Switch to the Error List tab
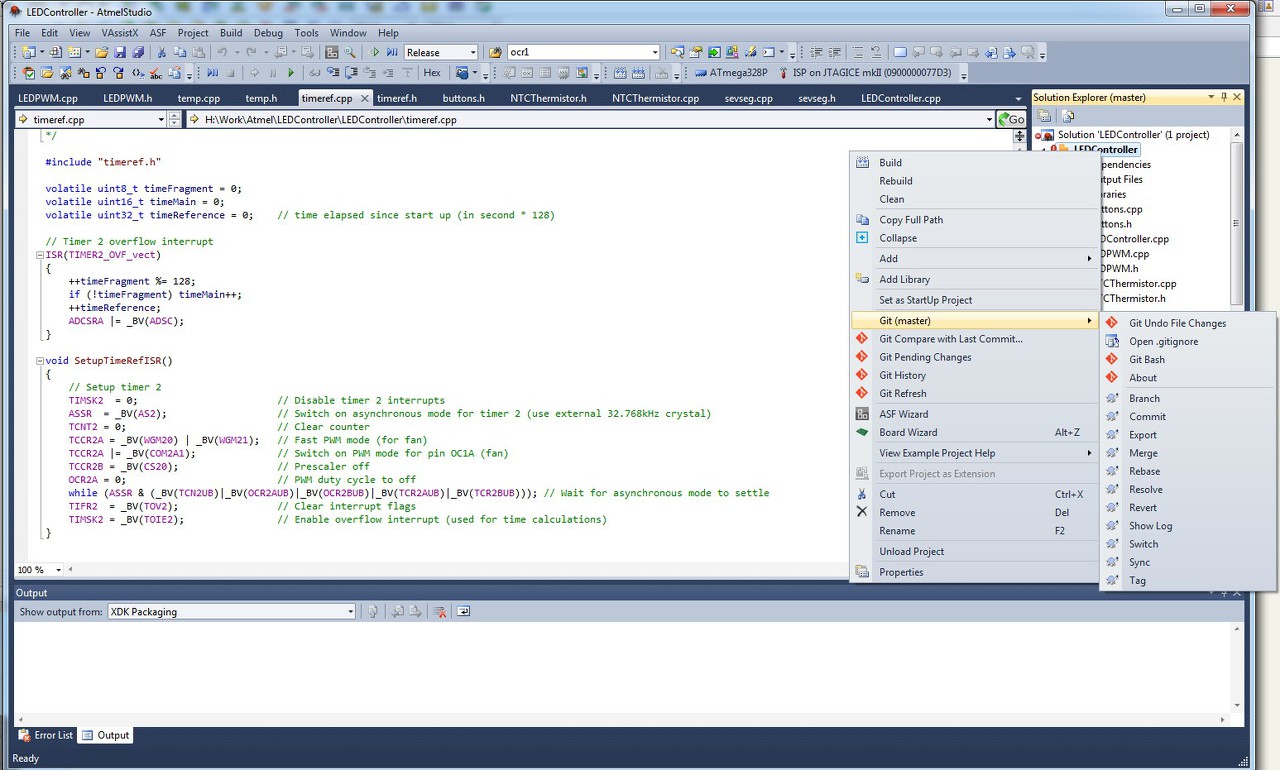Viewport: 1280px width, 770px height. [x=46, y=735]
